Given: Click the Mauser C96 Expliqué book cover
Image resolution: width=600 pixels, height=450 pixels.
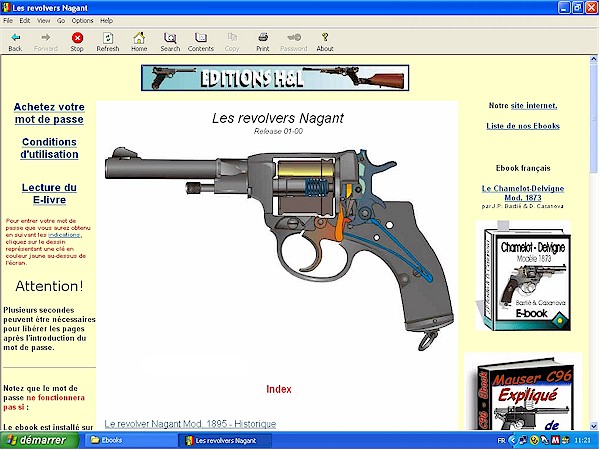Looking at the screenshot, I should 523,392.
